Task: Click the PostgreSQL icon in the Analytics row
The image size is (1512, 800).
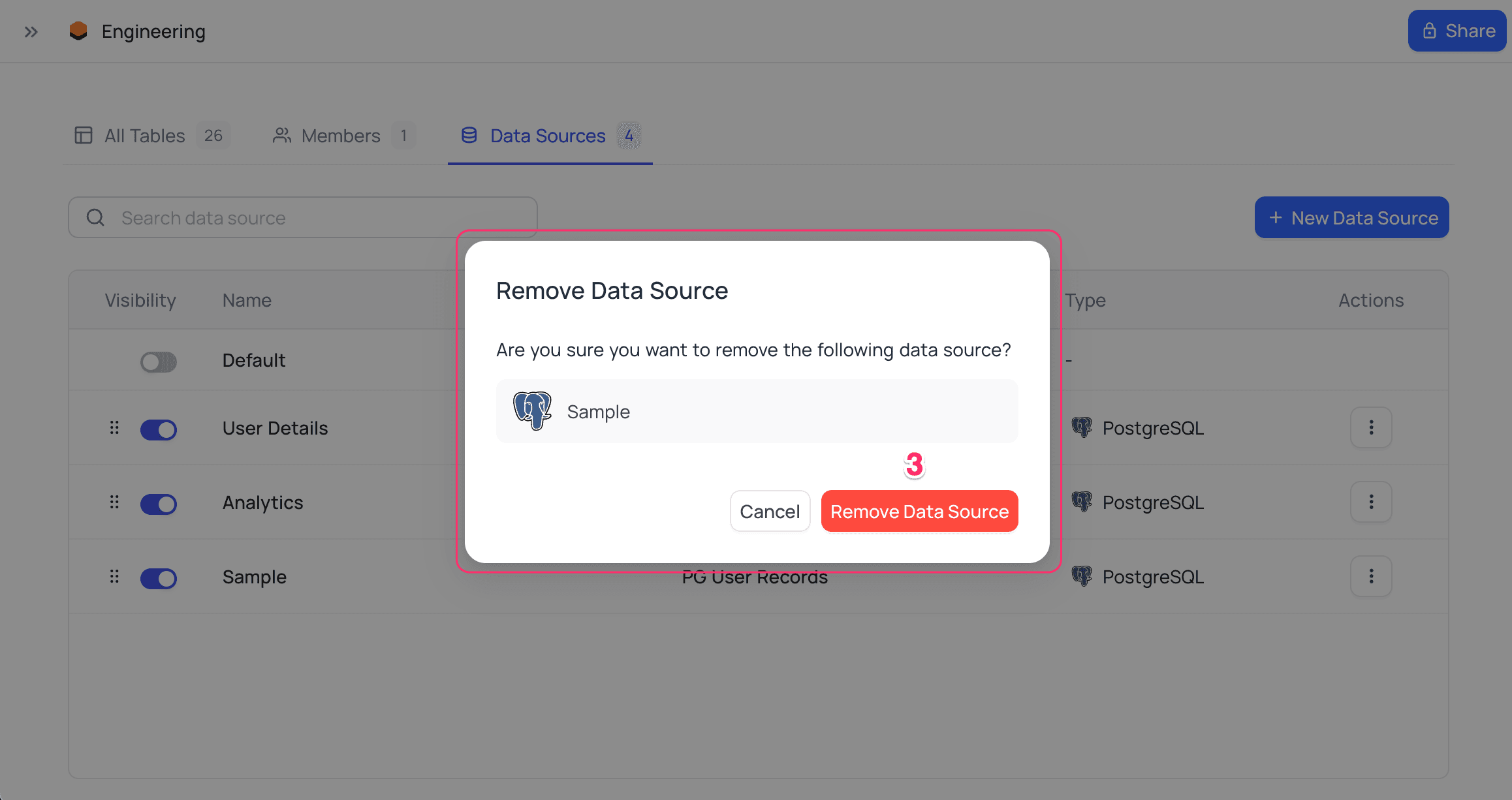Action: click(1083, 502)
